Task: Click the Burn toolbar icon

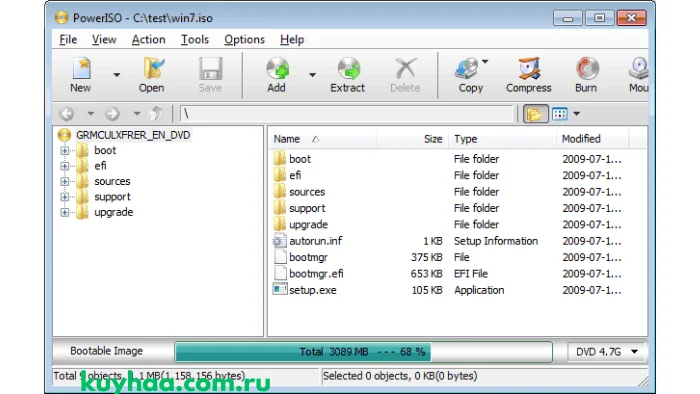Action: tap(586, 74)
